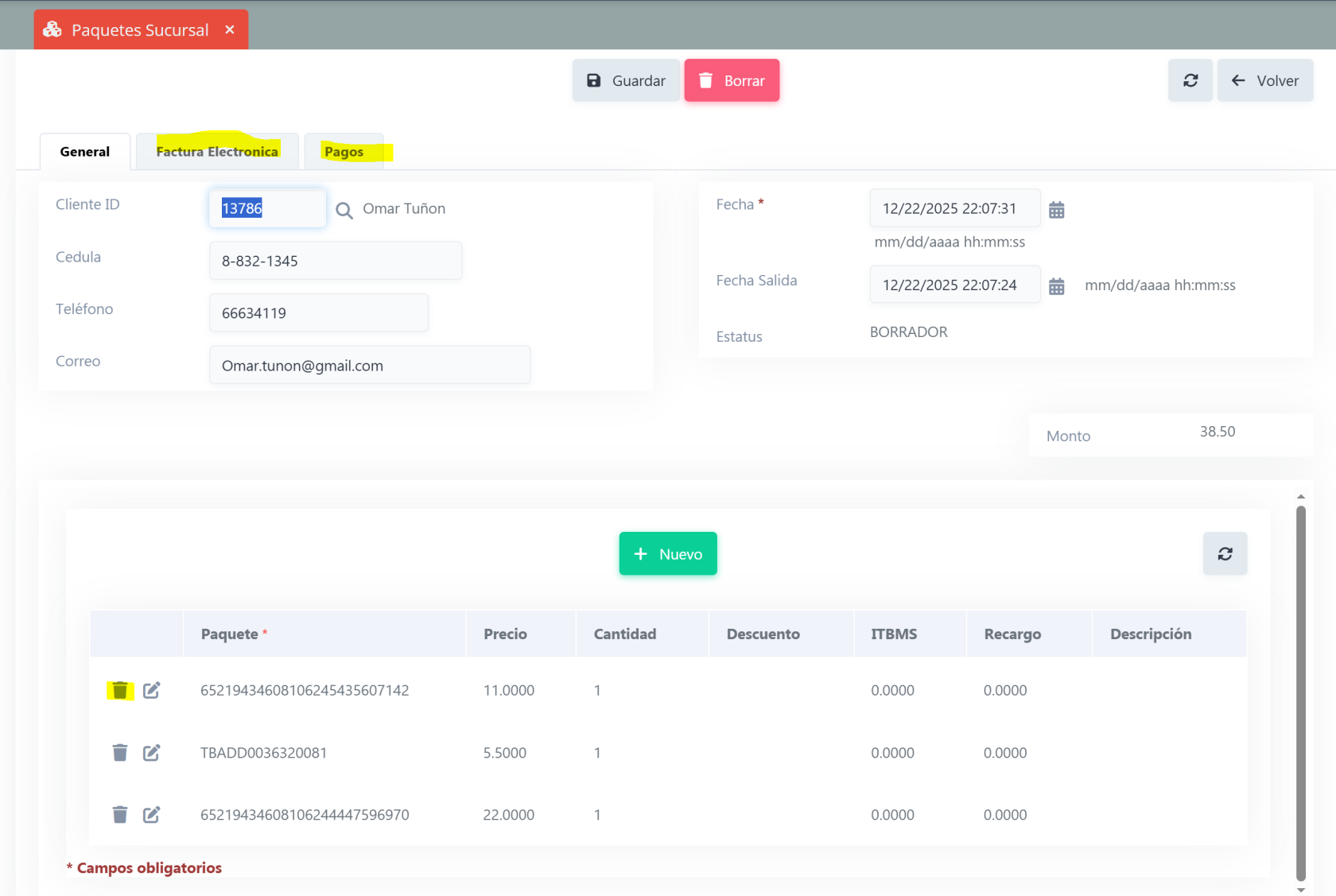Switch to the Factura Electronica tab
This screenshot has width=1336, height=896.
click(217, 152)
